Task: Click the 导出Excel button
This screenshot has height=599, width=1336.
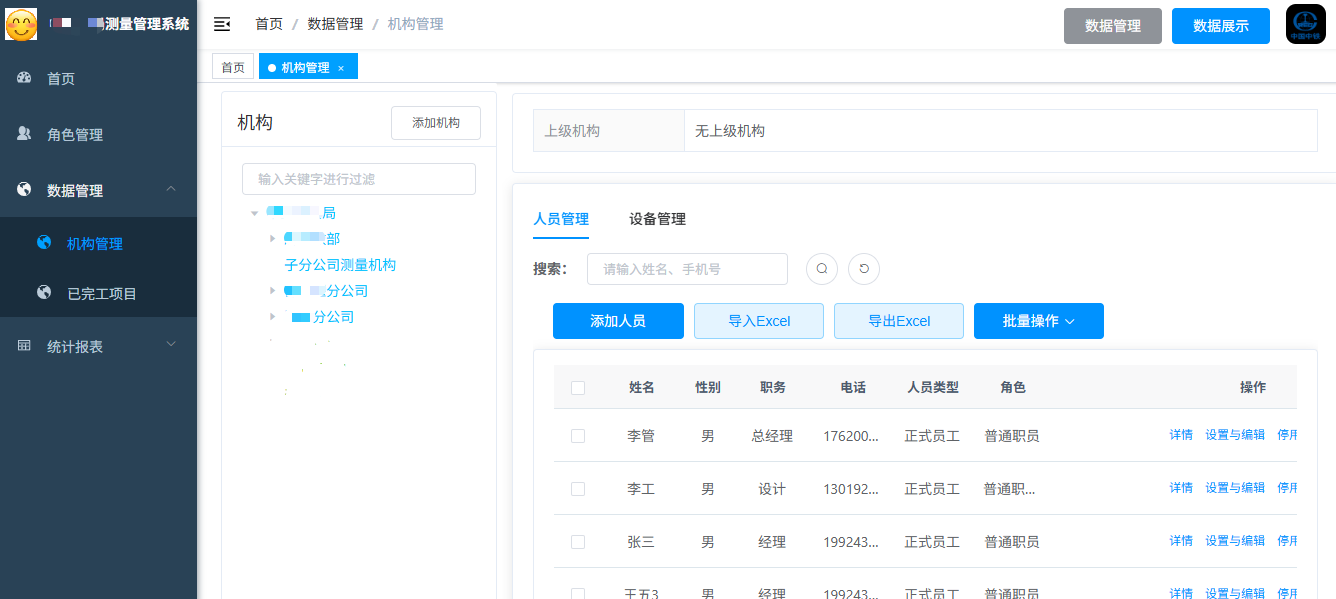Action: coord(899,321)
